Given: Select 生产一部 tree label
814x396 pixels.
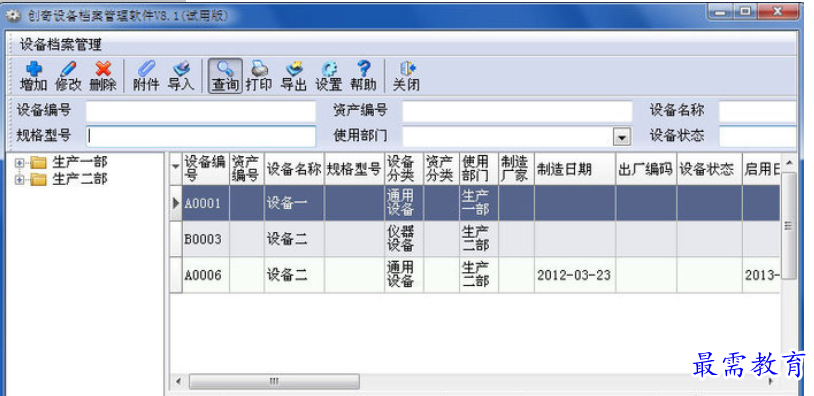Looking at the screenshot, I should click(x=79, y=163).
